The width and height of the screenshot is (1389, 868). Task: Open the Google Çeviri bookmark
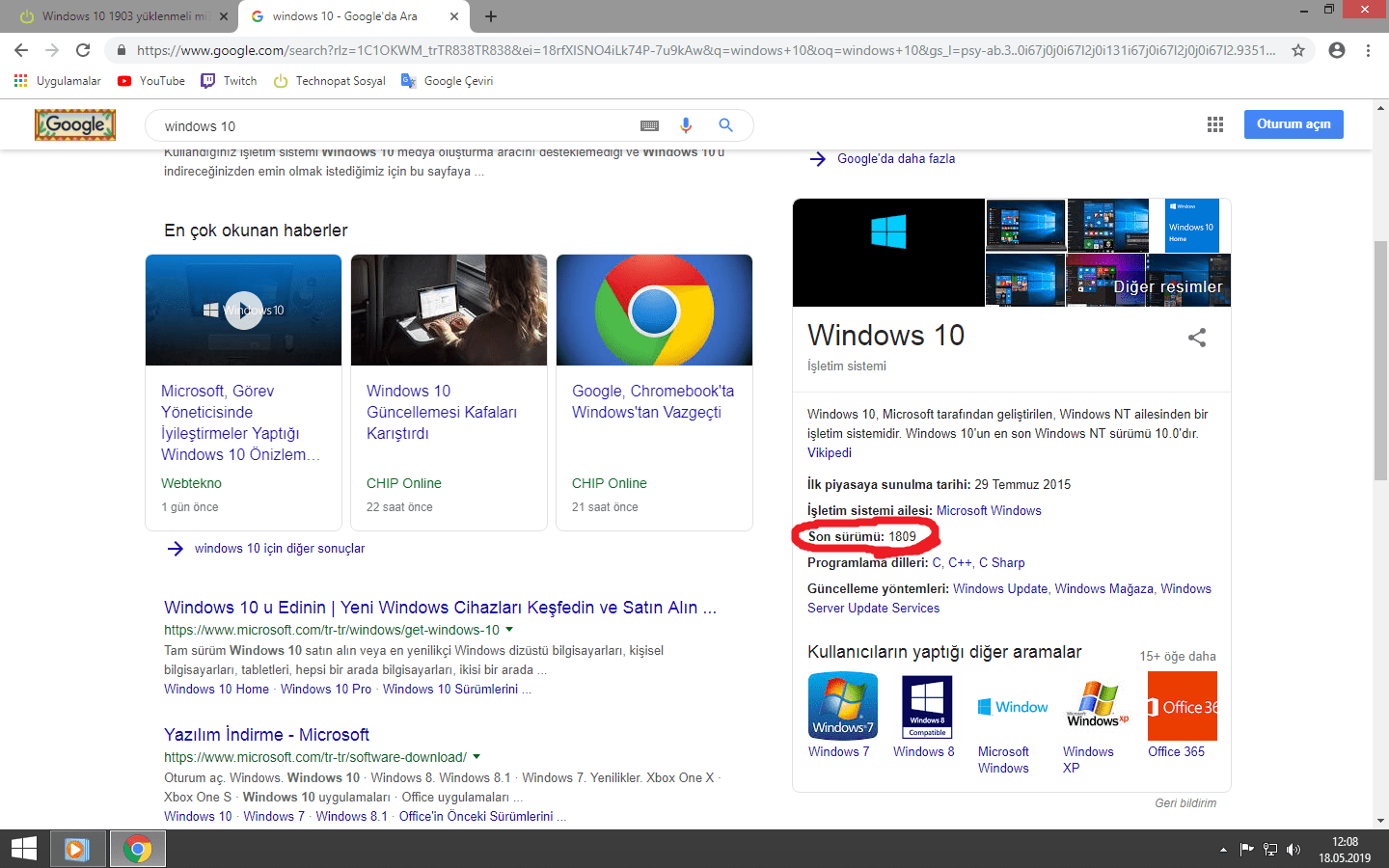tap(447, 81)
